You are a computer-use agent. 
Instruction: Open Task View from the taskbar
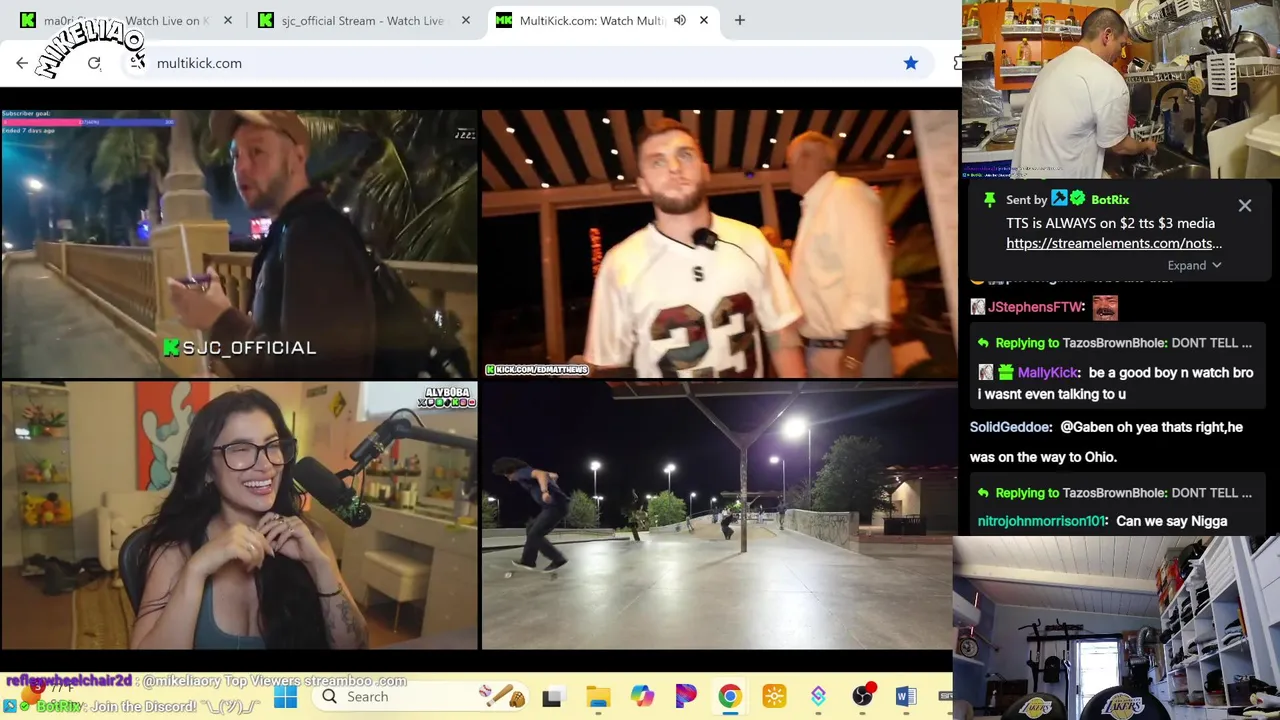[x=552, y=697]
